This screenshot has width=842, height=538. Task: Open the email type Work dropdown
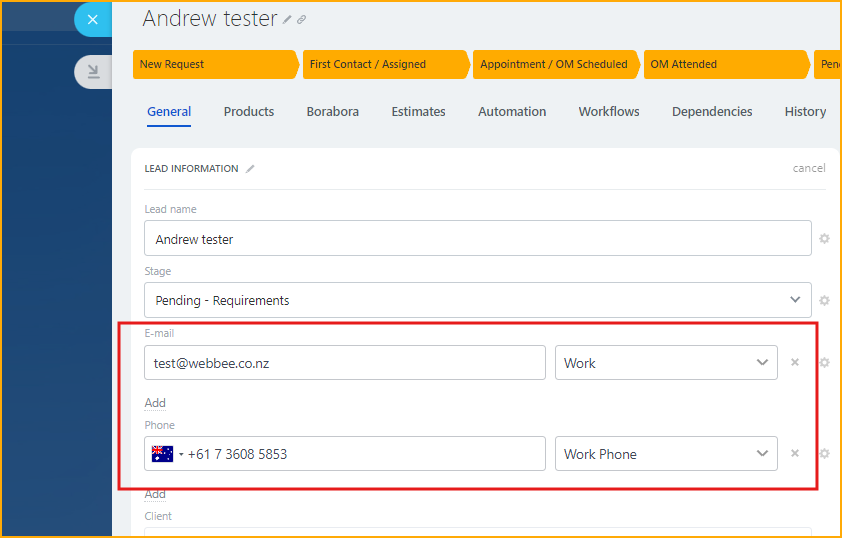click(x=666, y=363)
